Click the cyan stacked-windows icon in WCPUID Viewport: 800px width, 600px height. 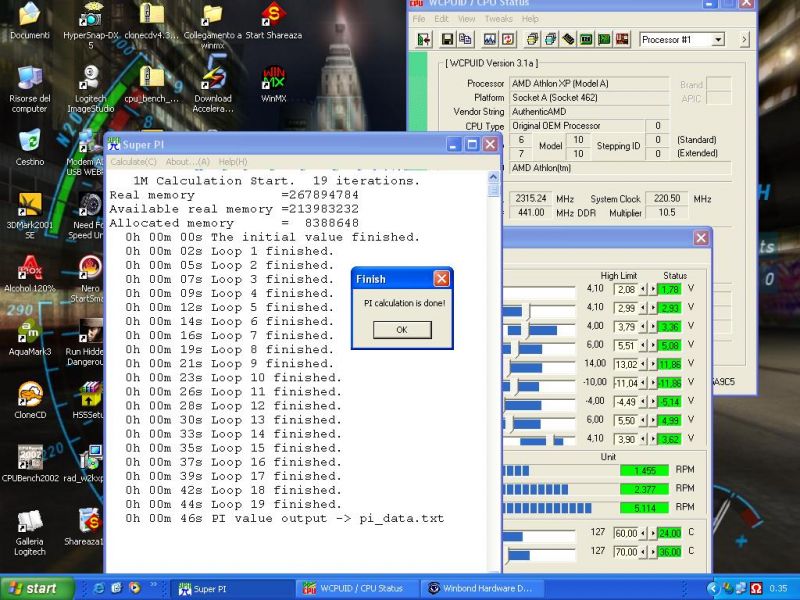click(551, 39)
